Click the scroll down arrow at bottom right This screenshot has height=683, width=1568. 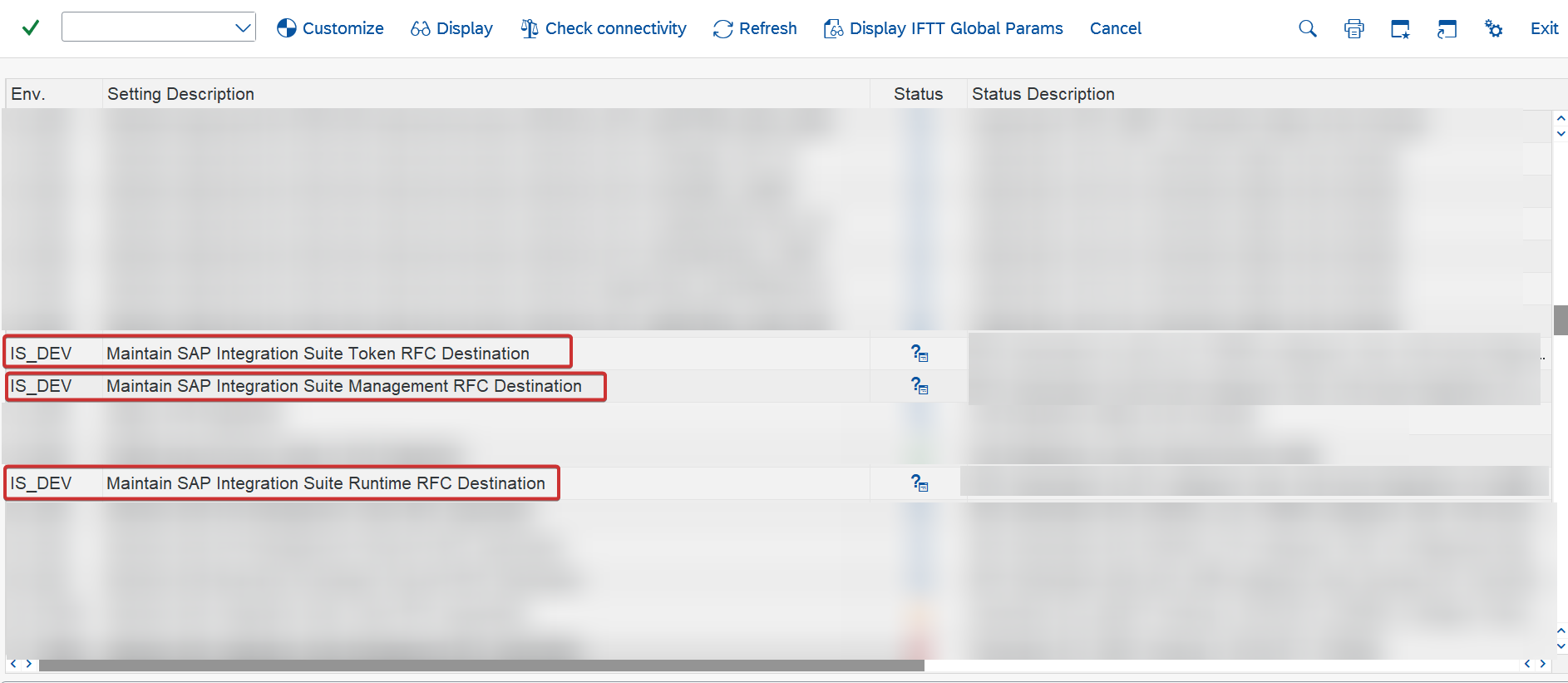1561,646
